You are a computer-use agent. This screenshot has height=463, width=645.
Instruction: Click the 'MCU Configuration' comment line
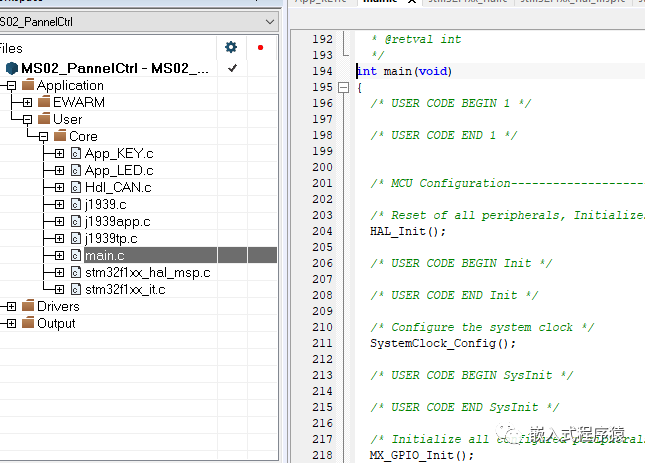(507, 183)
